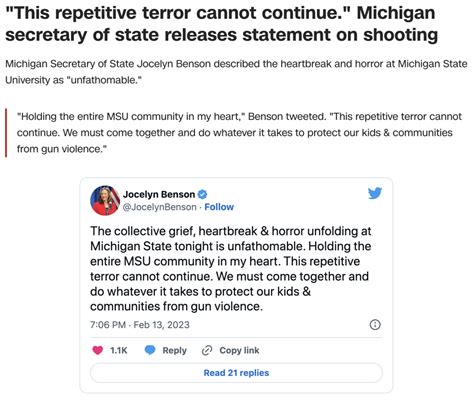Click the blue verified badge icon
This screenshot has width=474, height=401.
tap(203, 194)
